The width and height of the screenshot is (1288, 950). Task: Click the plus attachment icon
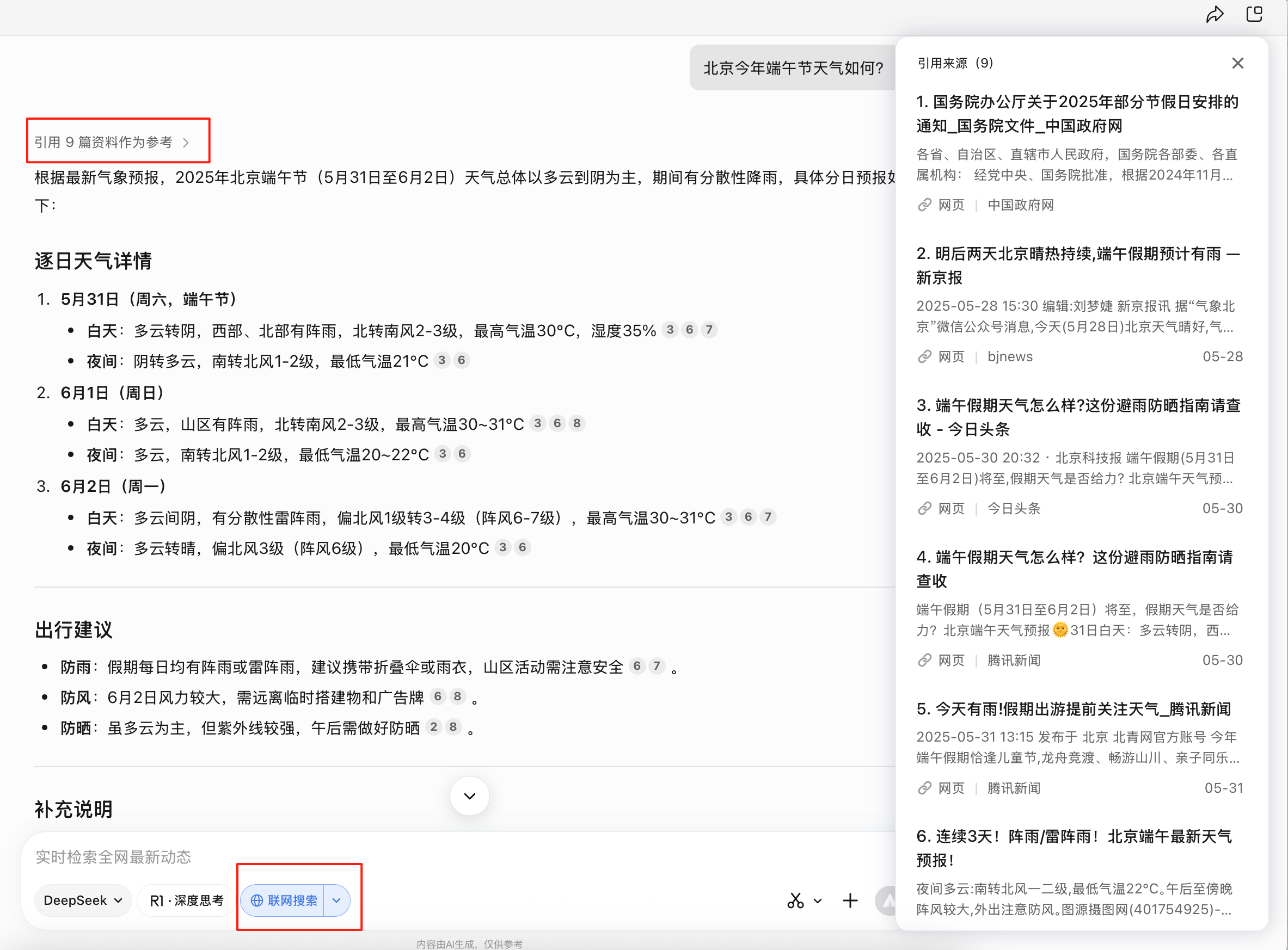coord(850,900)
